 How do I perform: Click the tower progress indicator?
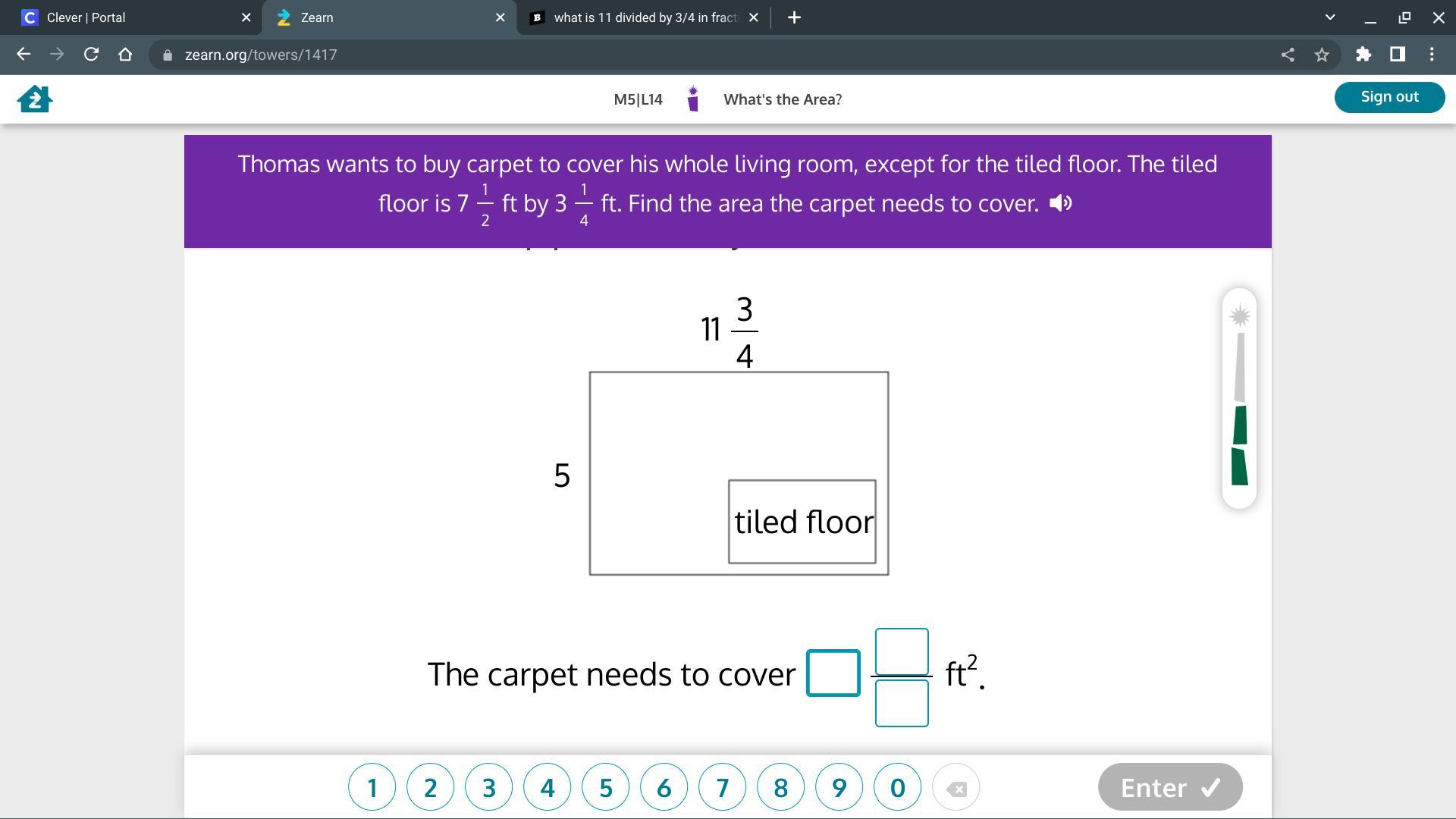point(1239,398)
